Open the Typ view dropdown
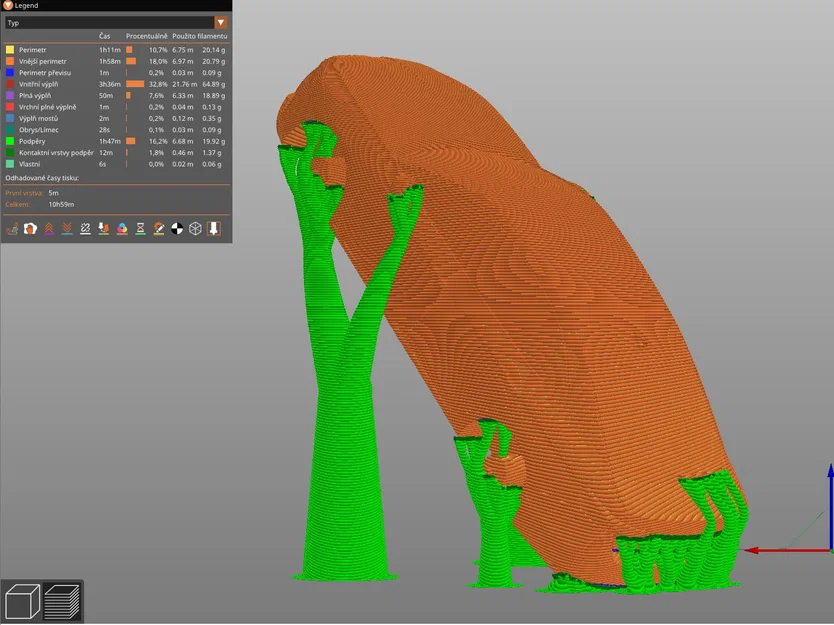The height and width of the screenshot is (625, 834). [x=110, y=22]
